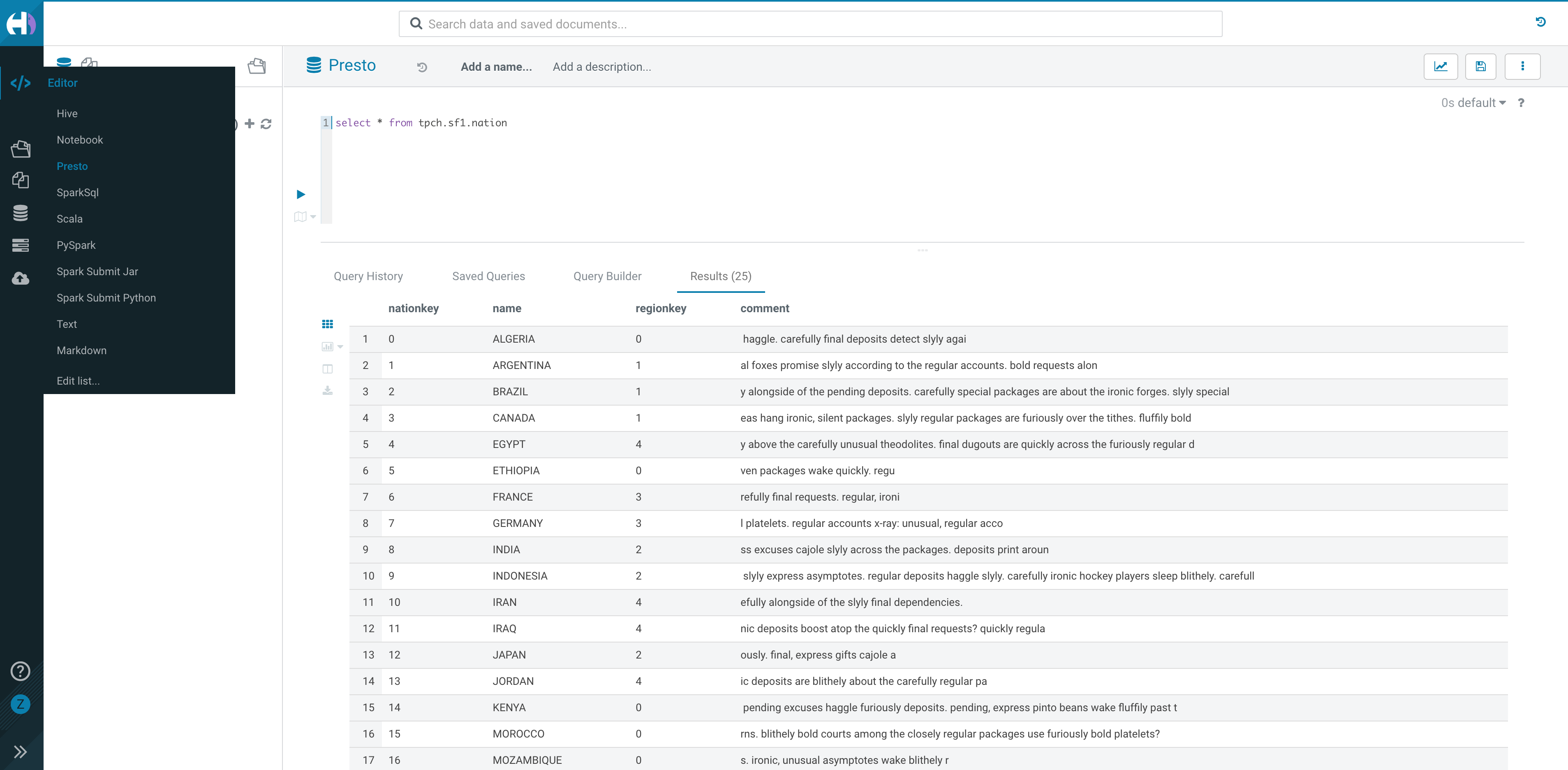
Task: Open the chart view icon in header
Action: (1440, 66)
